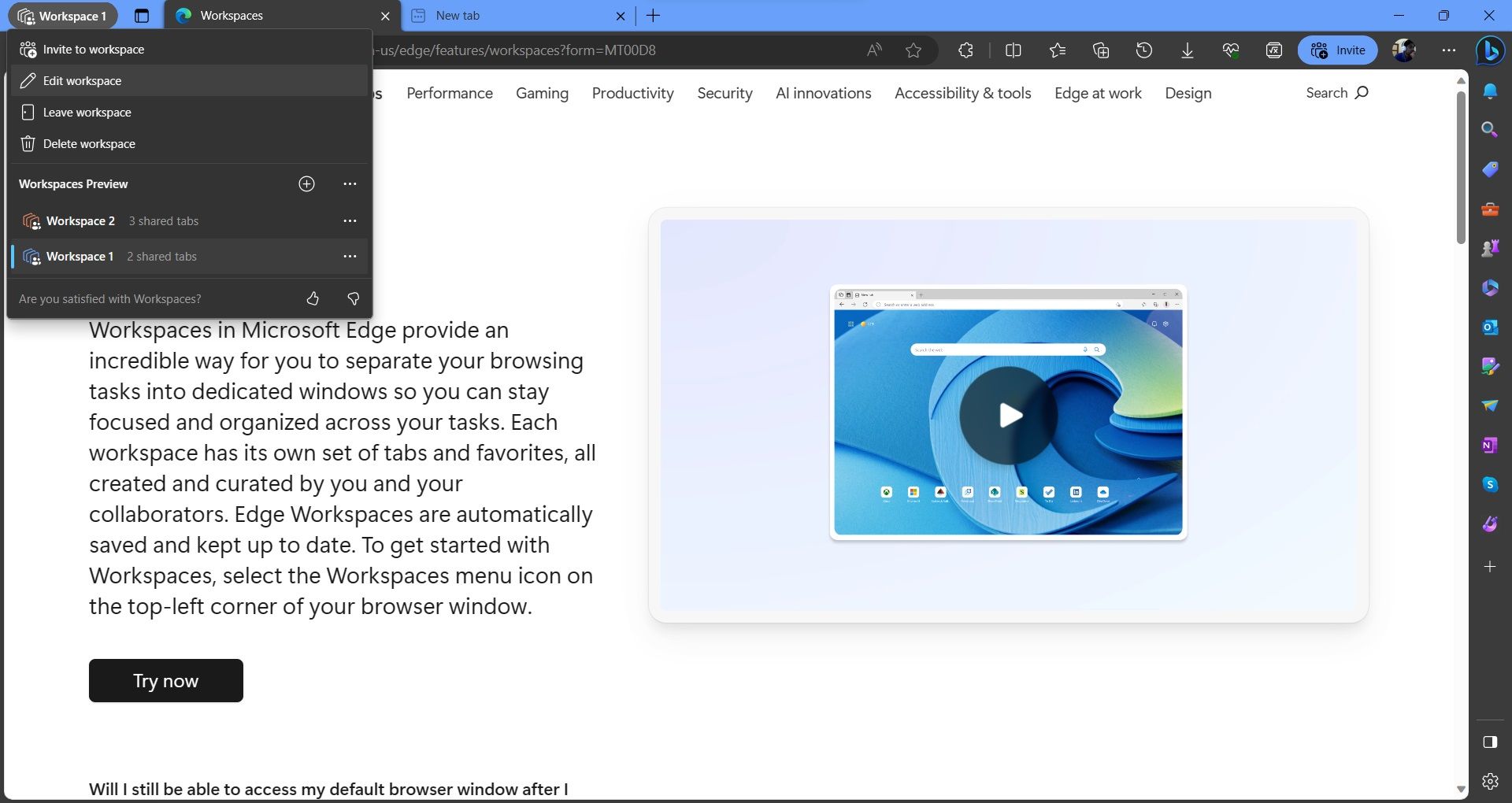
Task: Open OneNote from the sidebar
Action: coord(1489,445)
